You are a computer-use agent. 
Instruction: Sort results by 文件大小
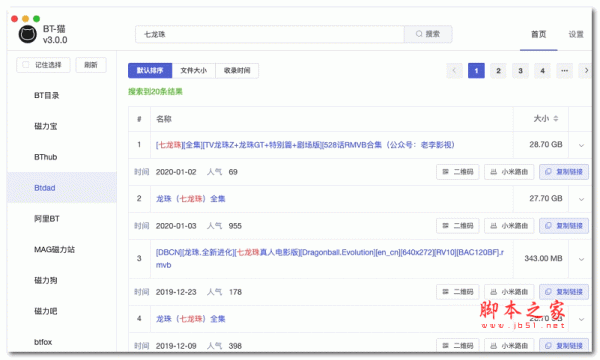tap(194, 70)
